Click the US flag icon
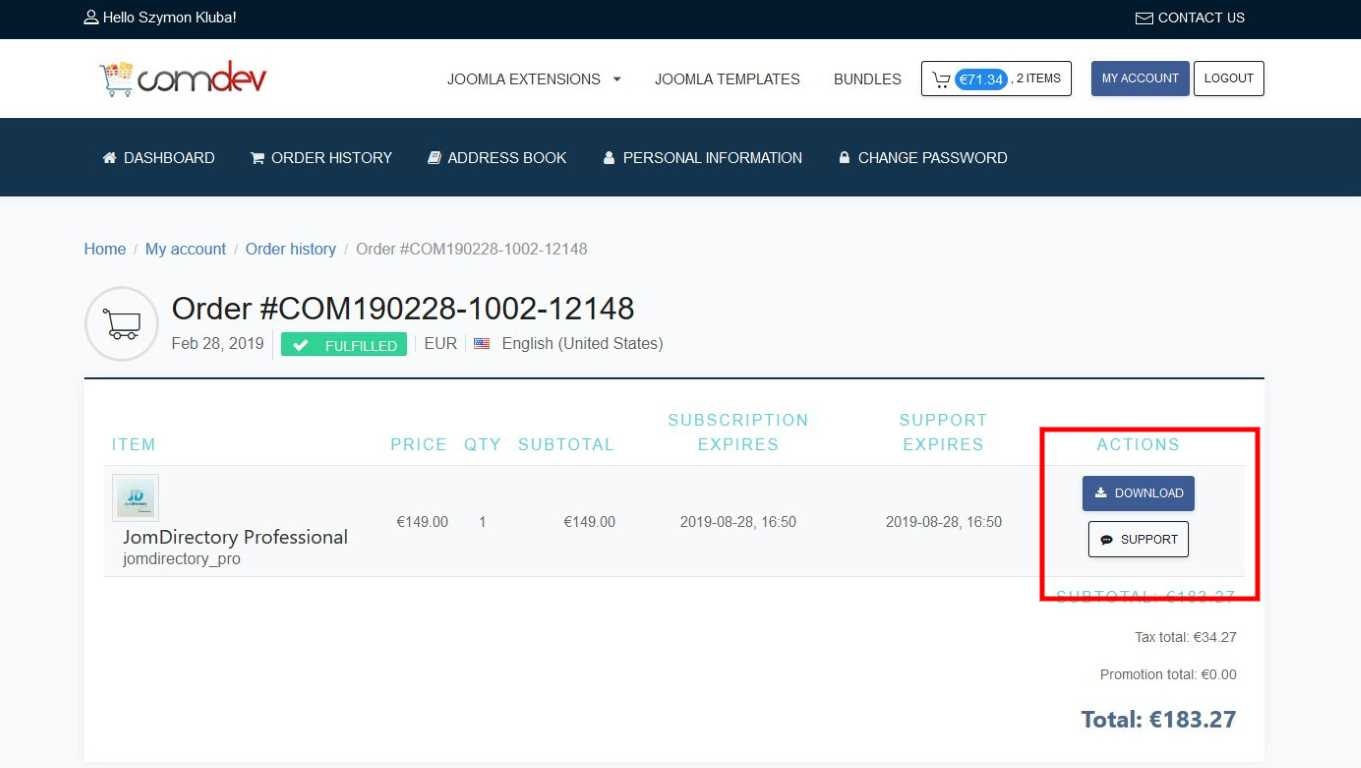Screen dimensions: 1361x768 482,344
